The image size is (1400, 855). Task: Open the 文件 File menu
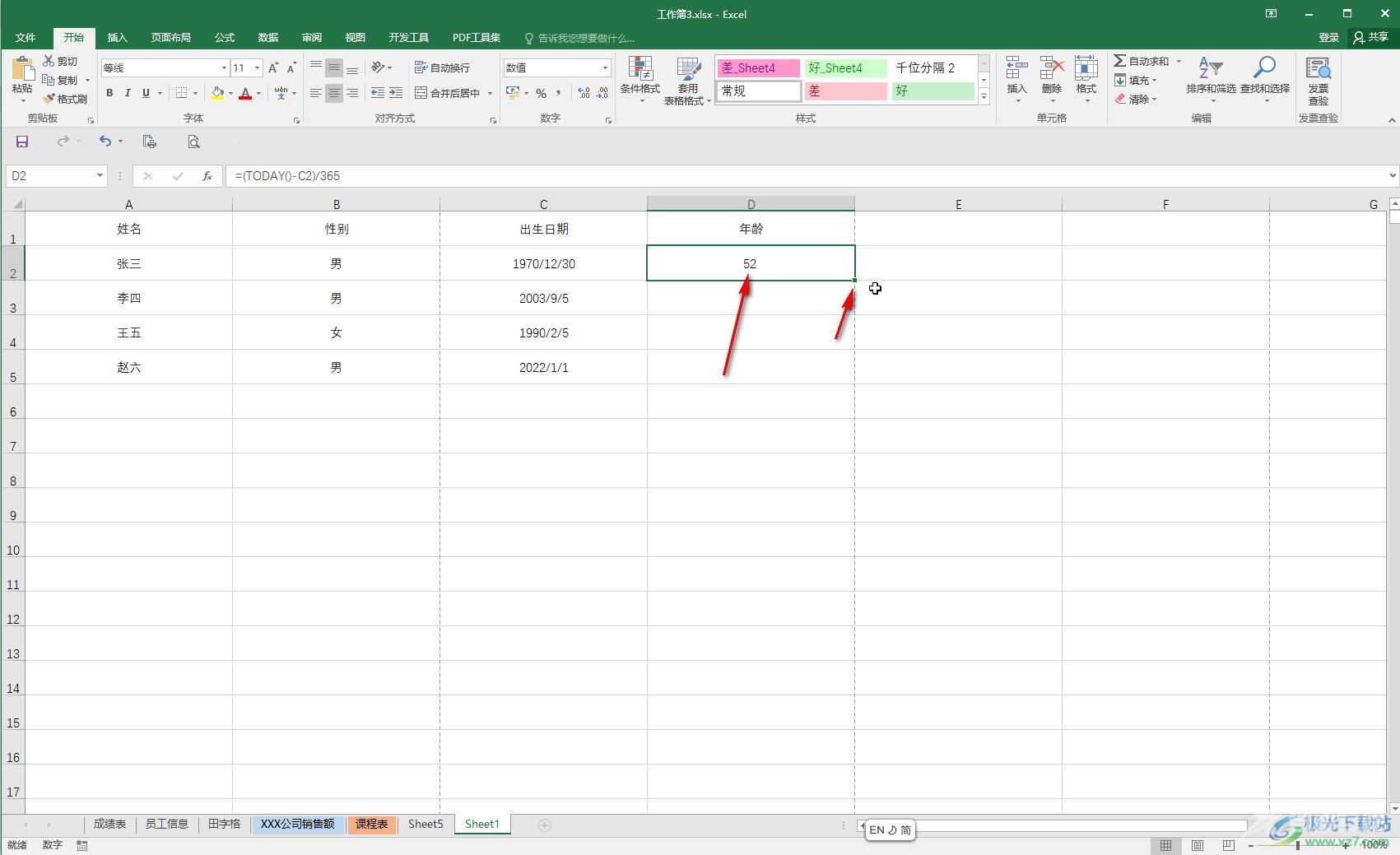(x=26, y=38)
